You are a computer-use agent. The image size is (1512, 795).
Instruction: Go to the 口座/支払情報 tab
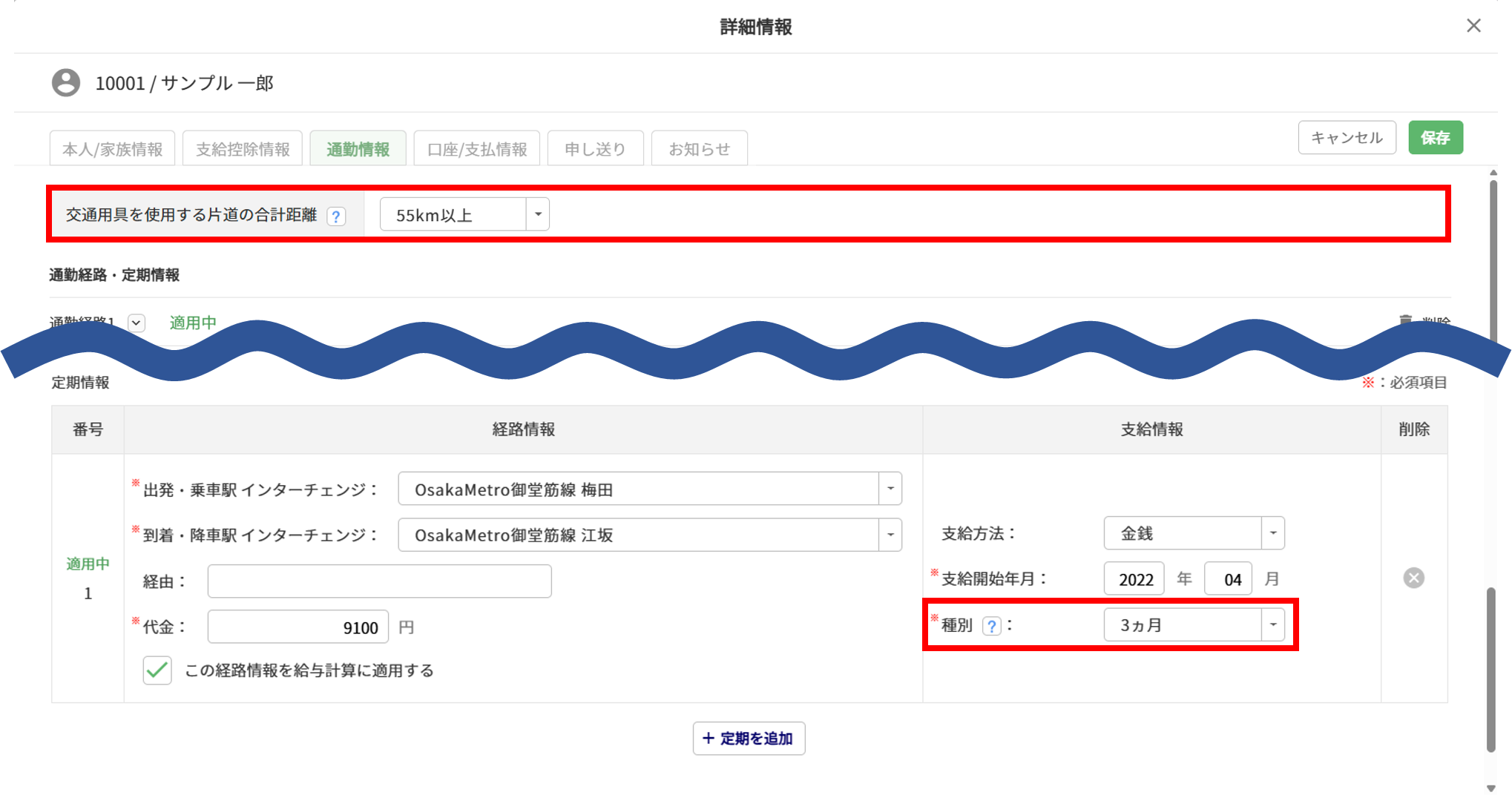point(477,149)
